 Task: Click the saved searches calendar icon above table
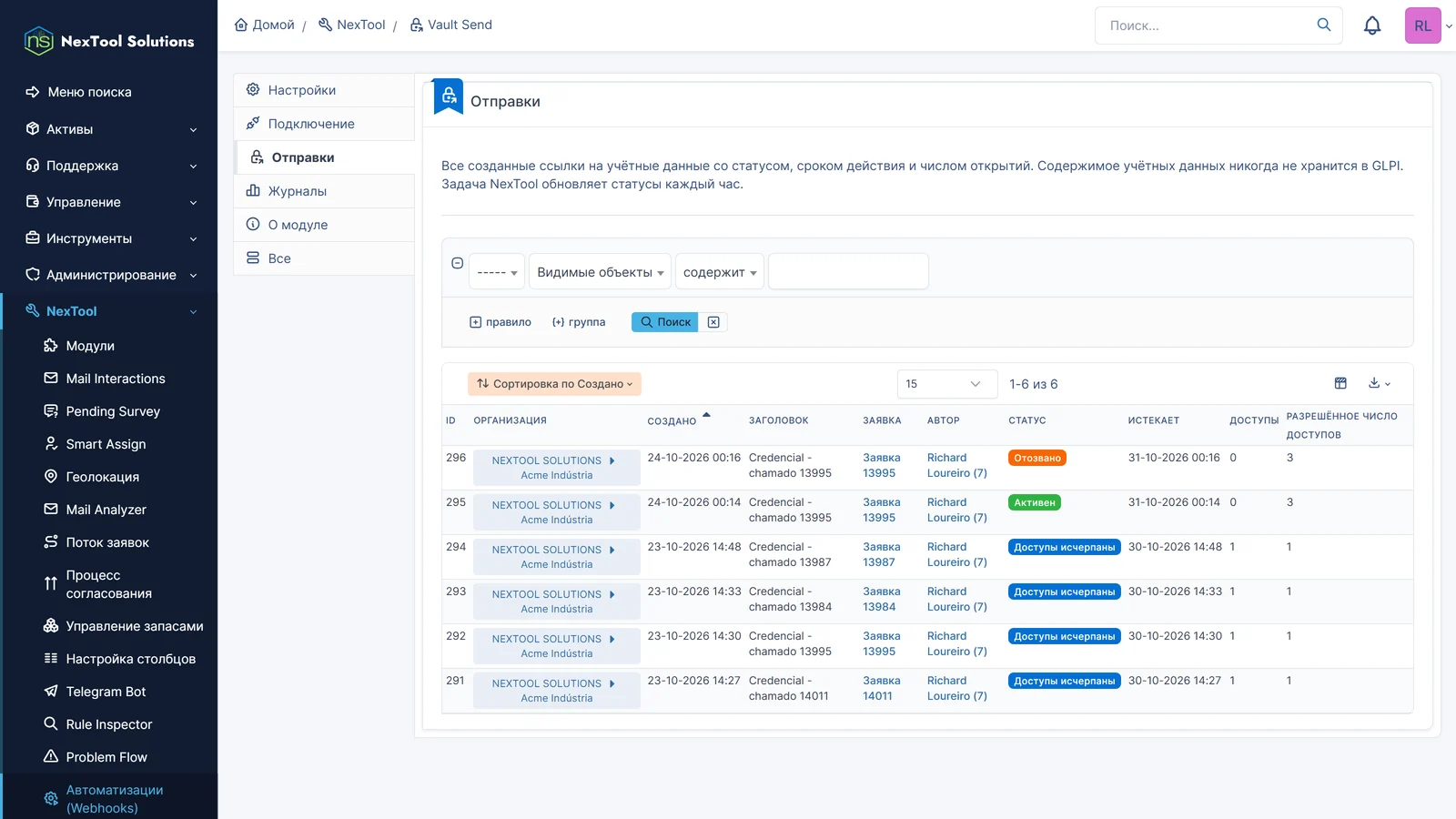click(x=1340, y=383)
